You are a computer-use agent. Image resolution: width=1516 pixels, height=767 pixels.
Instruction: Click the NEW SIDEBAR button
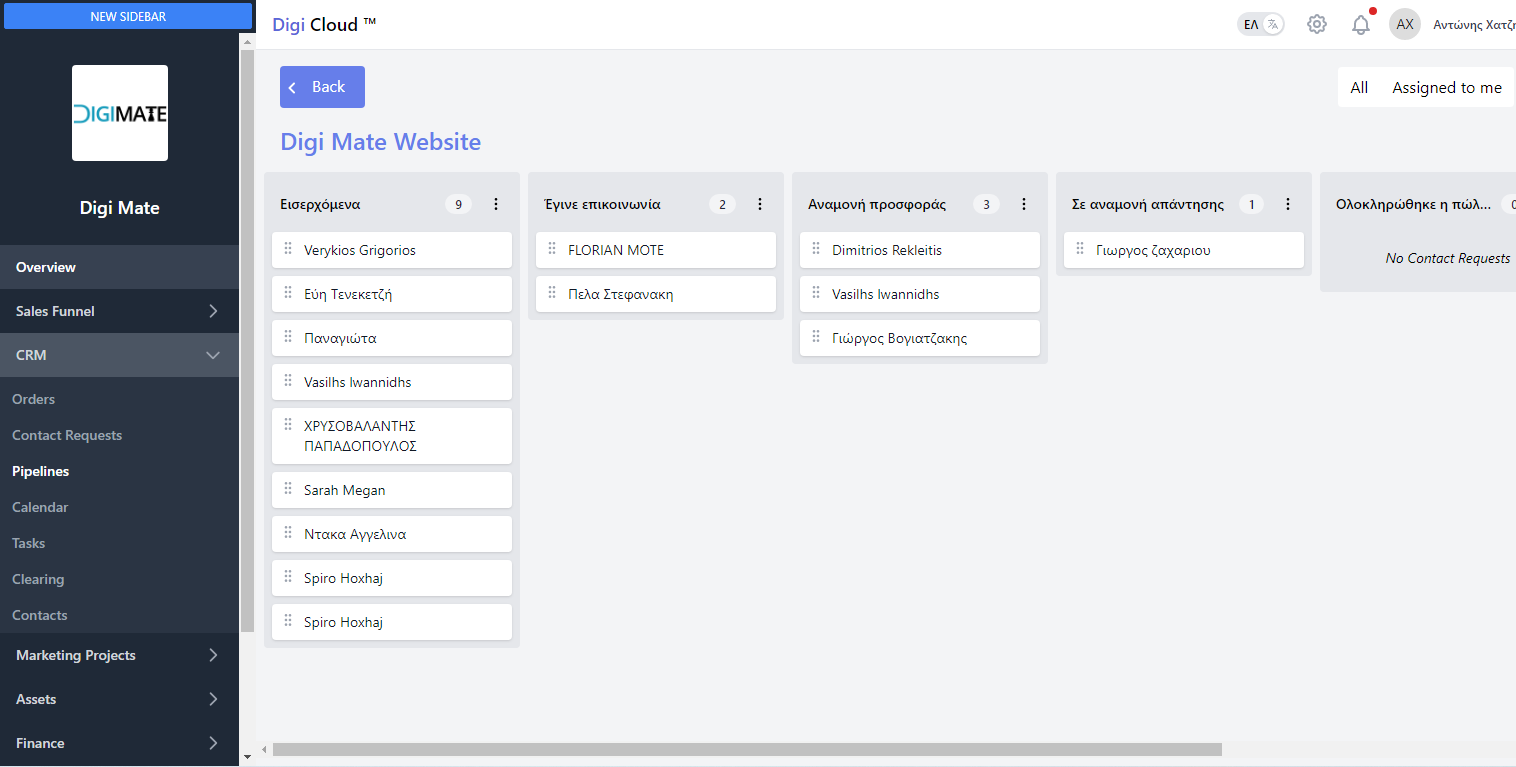point(128,16)
